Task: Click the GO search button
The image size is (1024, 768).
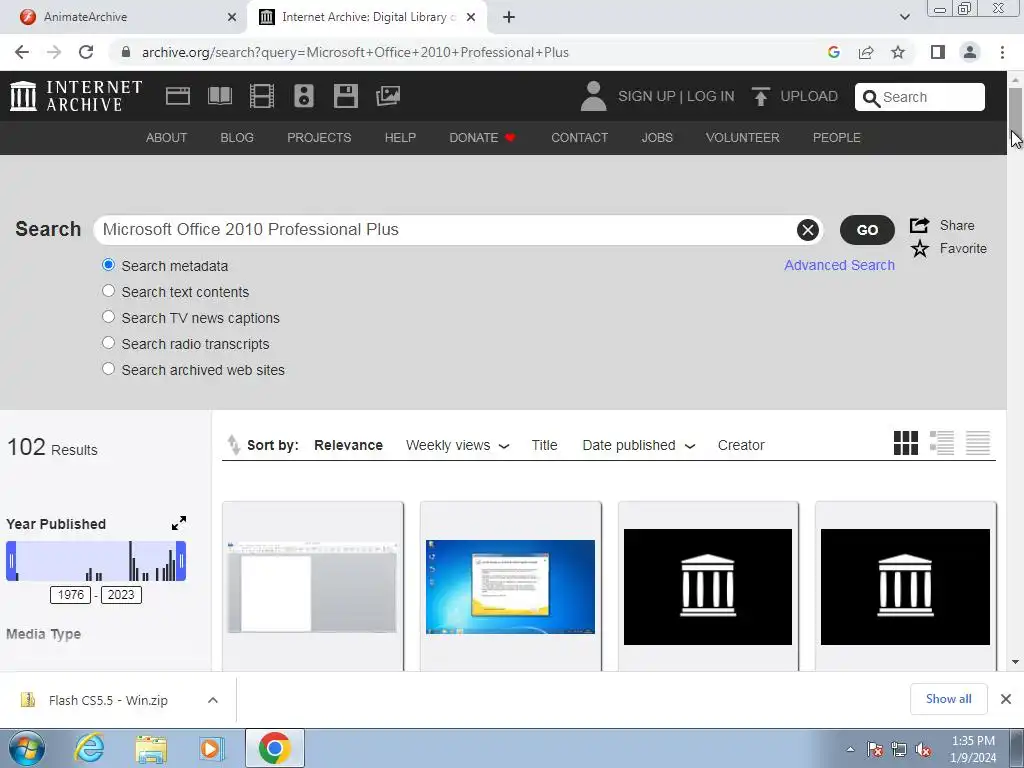Action: [x=867, y=230]
